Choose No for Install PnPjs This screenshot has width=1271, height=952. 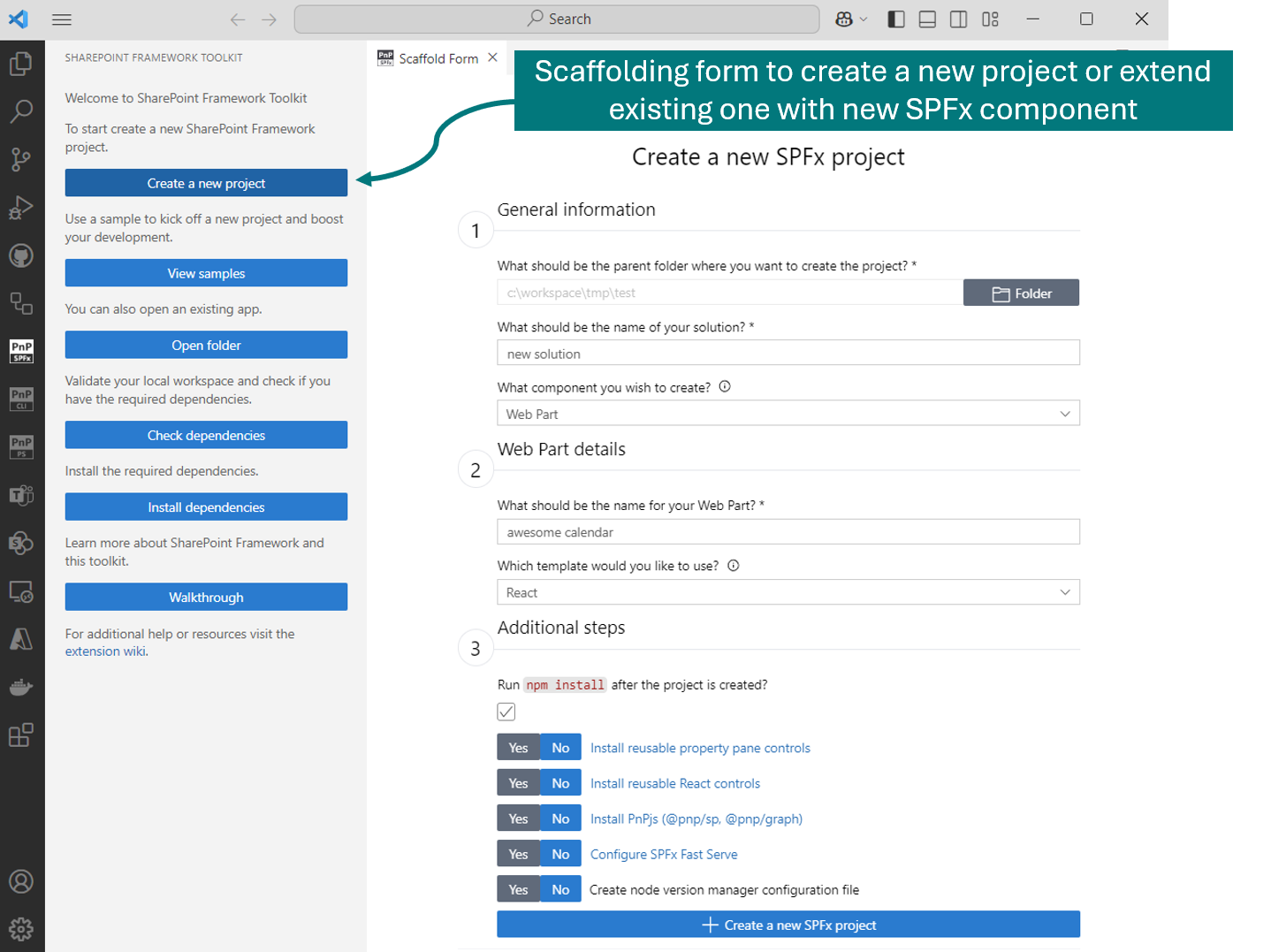561,819
